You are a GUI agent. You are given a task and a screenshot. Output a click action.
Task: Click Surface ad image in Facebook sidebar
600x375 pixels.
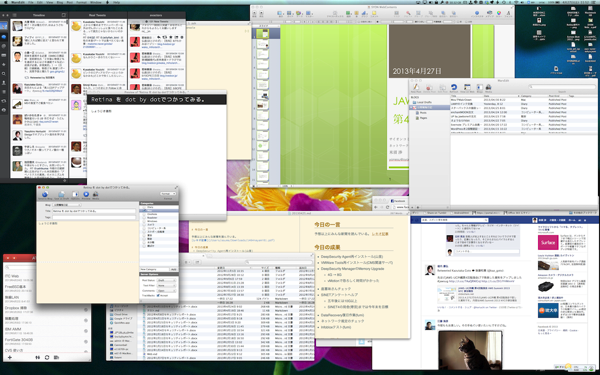pos(548,243)
